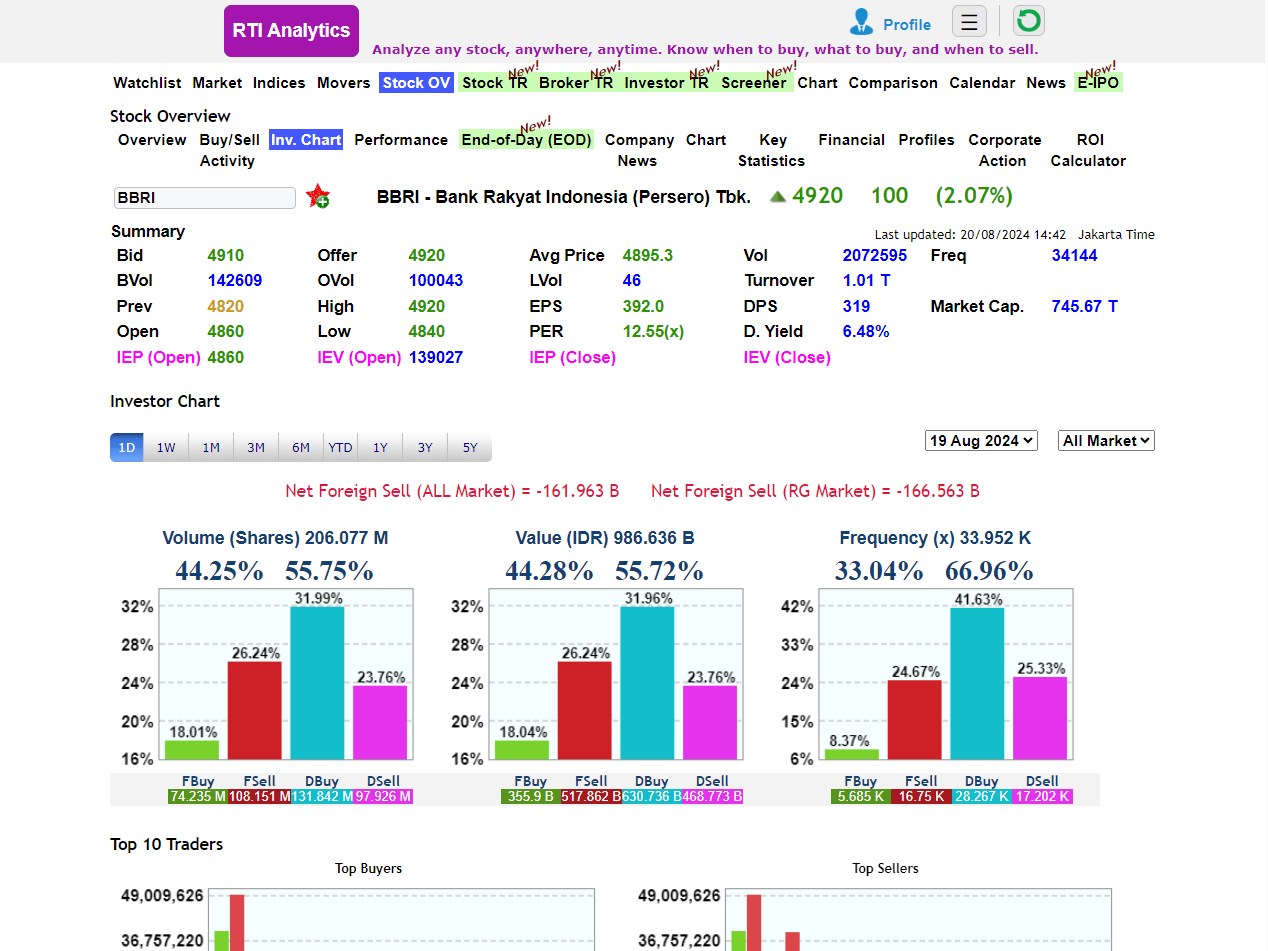Click the Market Cap. value 745.67 T
1268x951 pixels.
(x=1085, y=307)
